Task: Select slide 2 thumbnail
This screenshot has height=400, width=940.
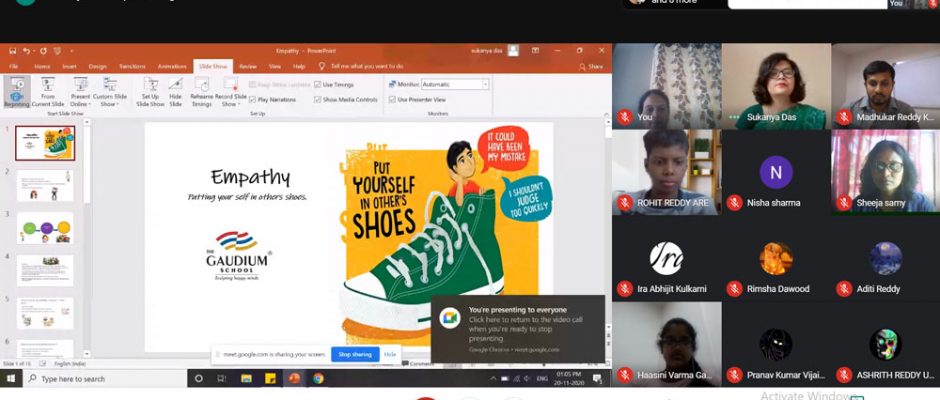Action: (45, 185)
